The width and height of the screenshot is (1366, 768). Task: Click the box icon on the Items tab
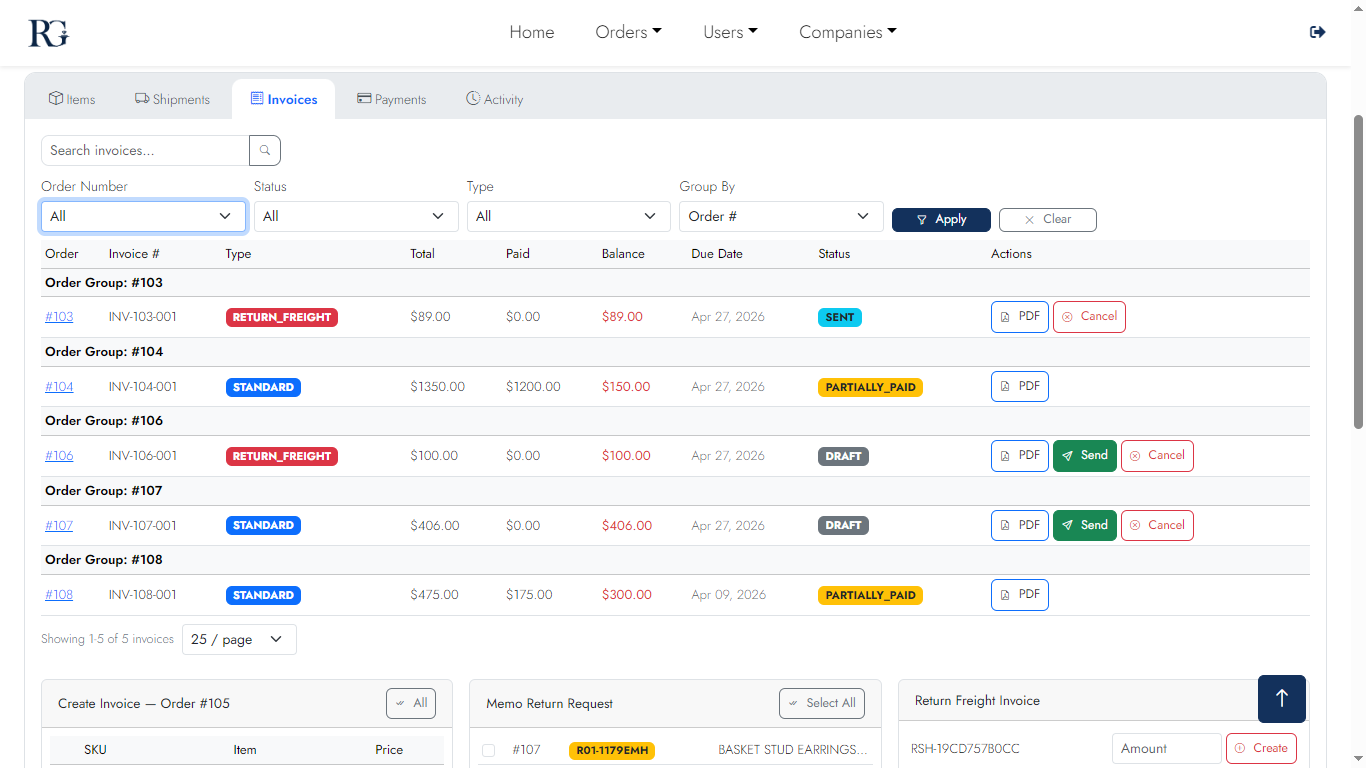tap(54, 98)
